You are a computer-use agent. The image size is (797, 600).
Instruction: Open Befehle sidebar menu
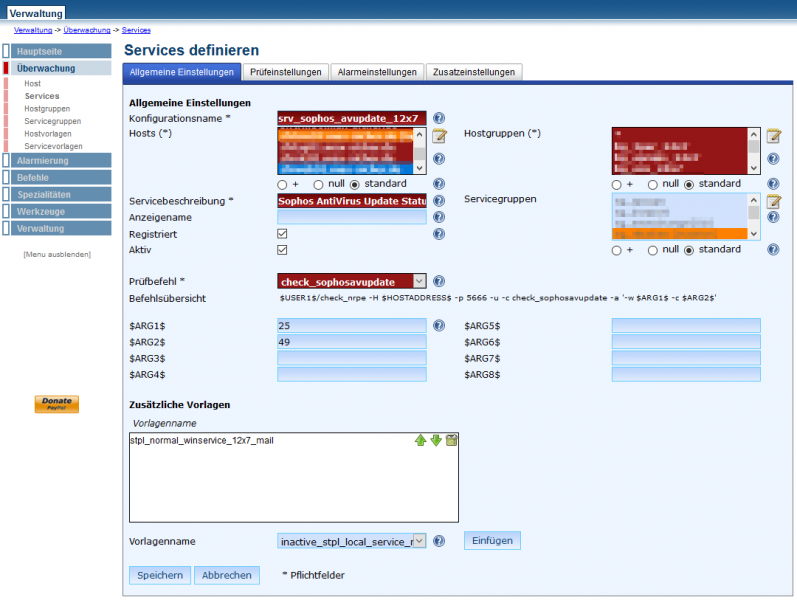(x=61, y=177)
